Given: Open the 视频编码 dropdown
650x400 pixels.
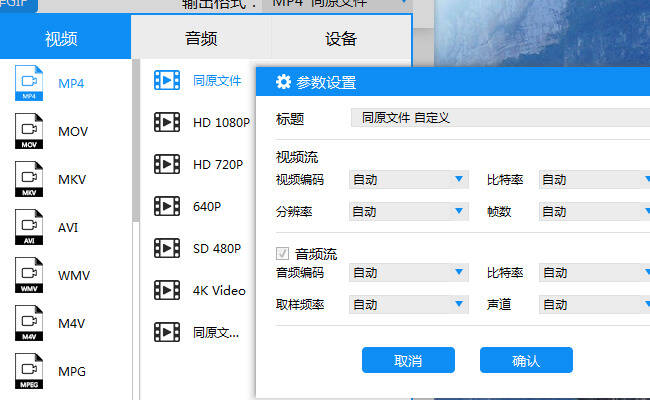Looking at the screenshot, I should [x=409, y=179].
